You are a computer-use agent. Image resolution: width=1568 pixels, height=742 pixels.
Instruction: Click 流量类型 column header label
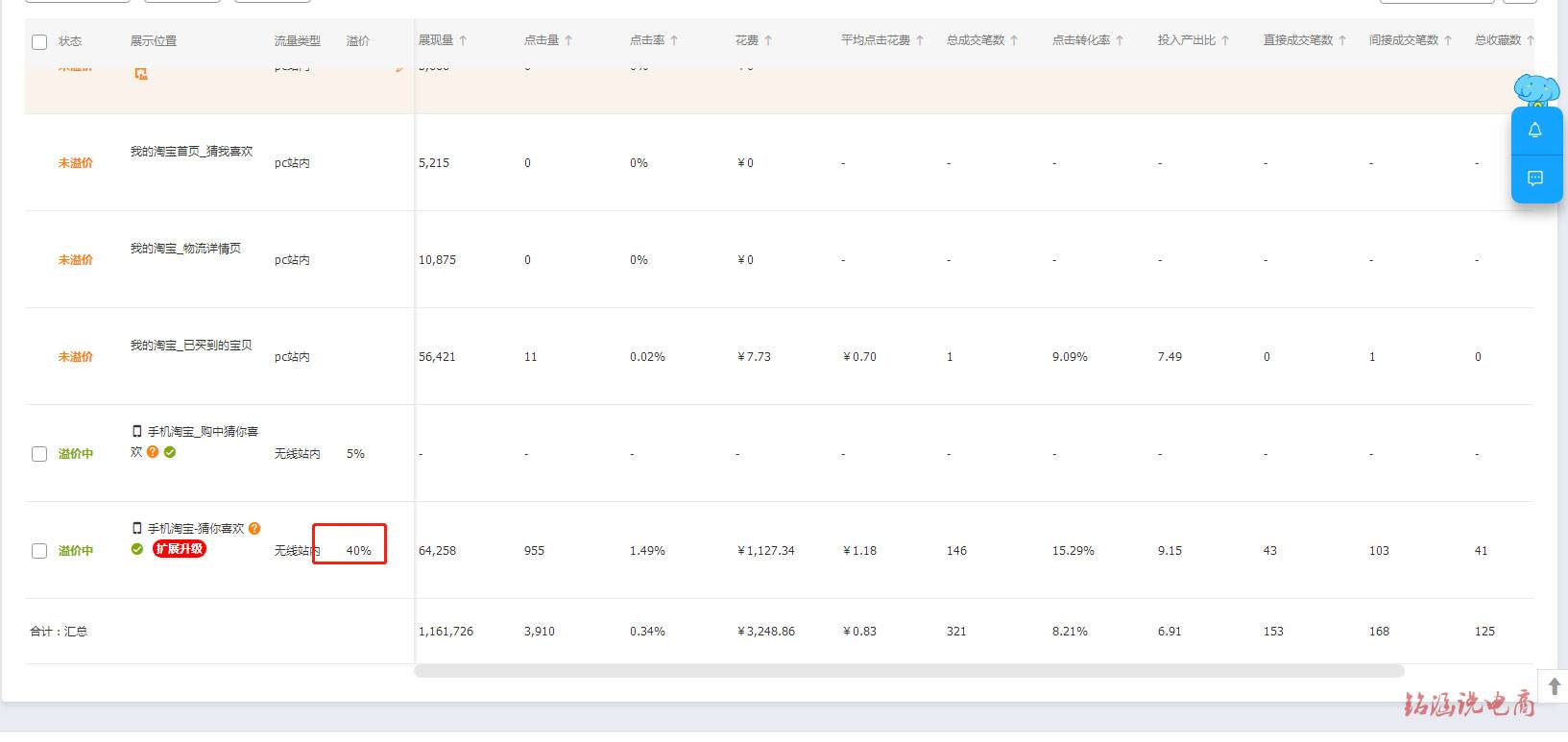(x=298, y=41)
